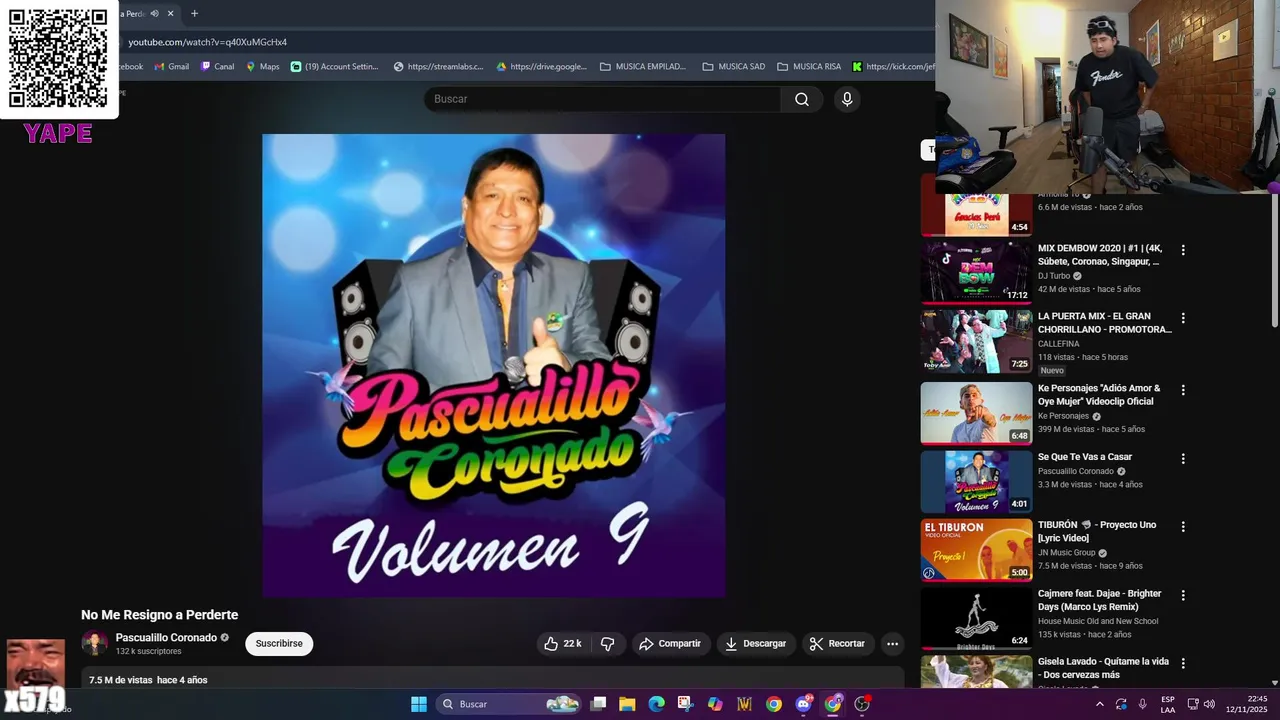1280x720 pixels.
Task: Open the clock showing 22:45
Action: coord(1247,704)
